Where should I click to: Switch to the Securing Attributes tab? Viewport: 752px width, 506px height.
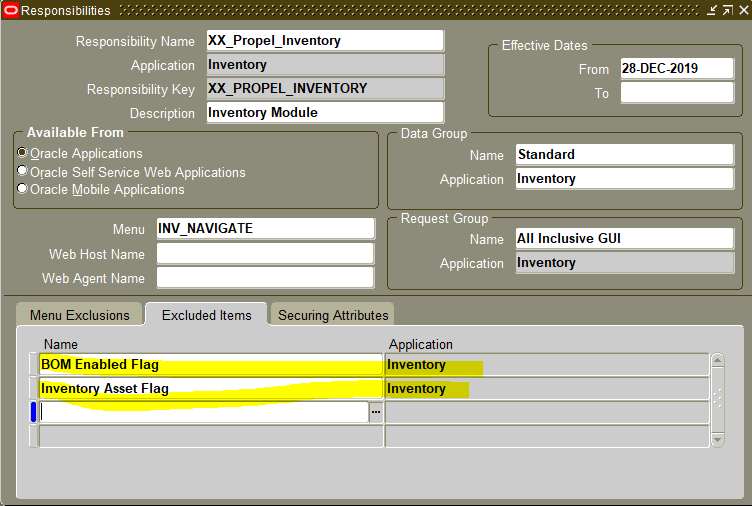point(333,315)
